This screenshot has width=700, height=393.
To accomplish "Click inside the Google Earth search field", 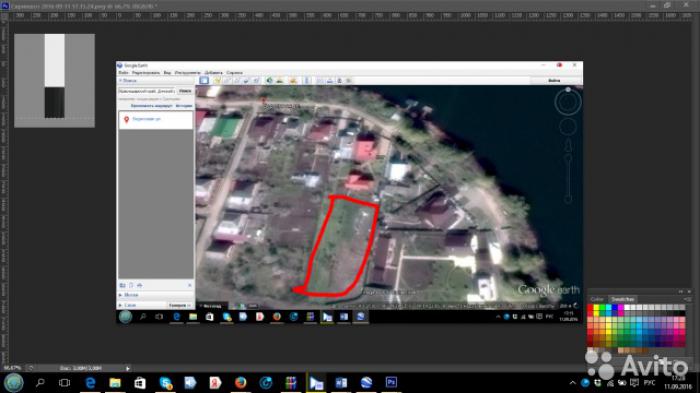I will click(x=147, y=91).
